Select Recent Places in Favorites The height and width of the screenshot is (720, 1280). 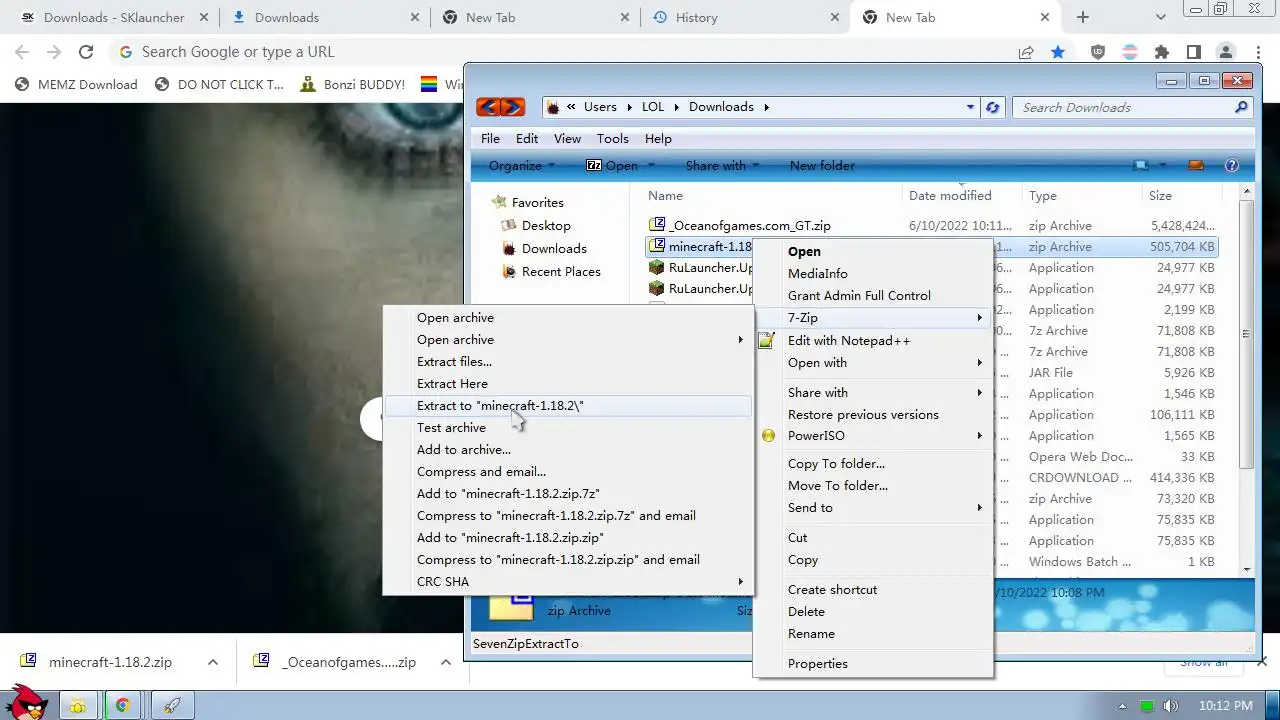click(561, 271)
